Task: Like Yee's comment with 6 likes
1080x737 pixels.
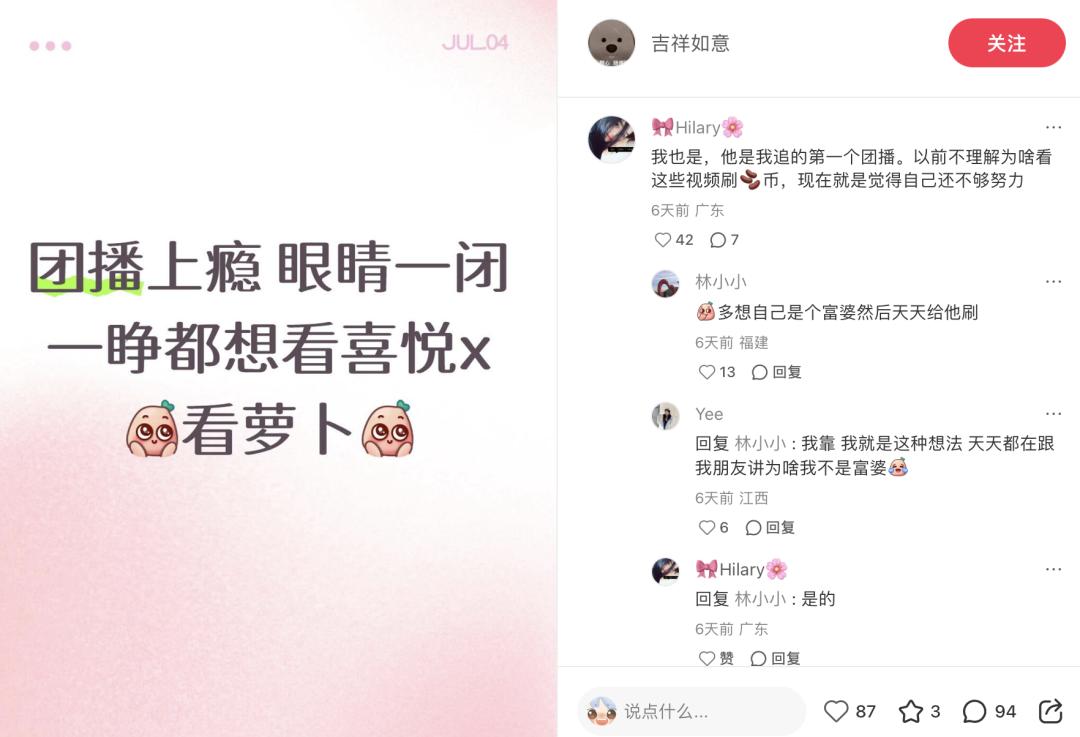Action: point(714,528)
